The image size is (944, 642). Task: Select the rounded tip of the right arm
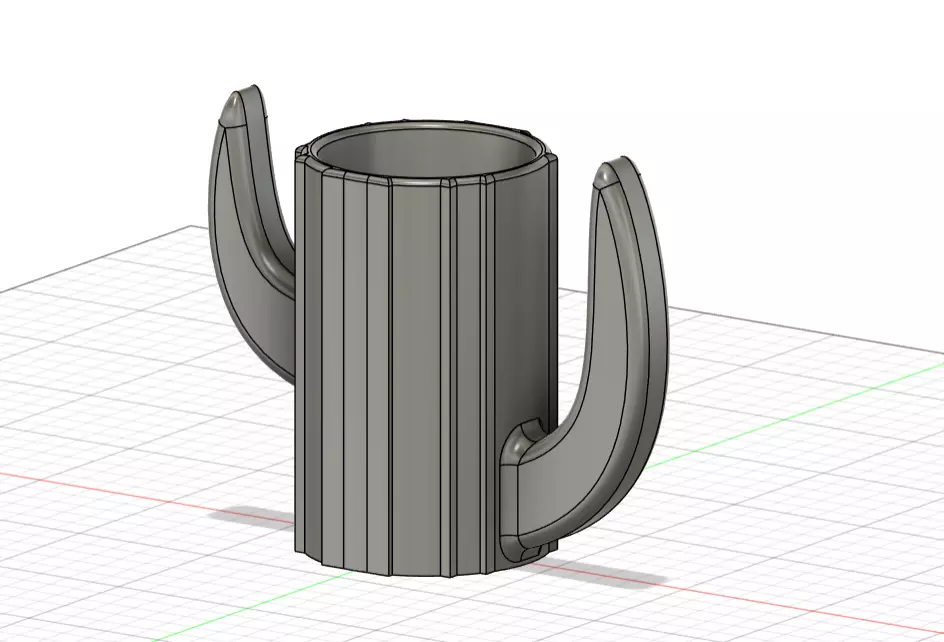pyautogui.click(x=606, y=177)
